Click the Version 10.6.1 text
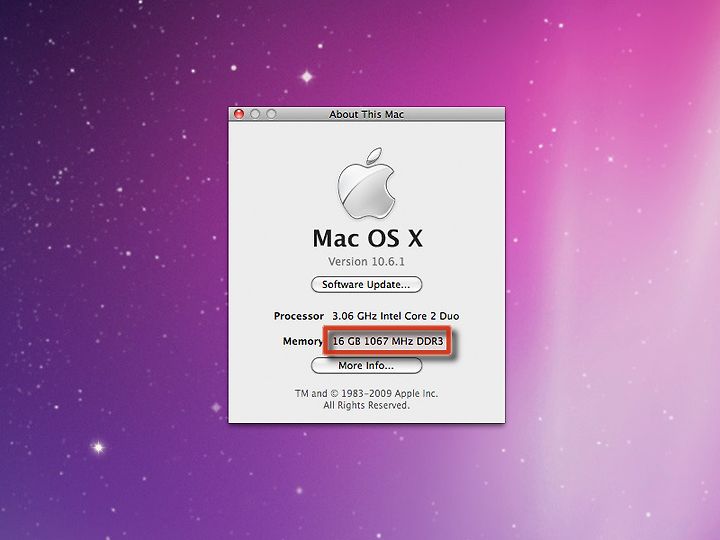The height and width of the screenshot is (540, 720). (x=366, y=262)
